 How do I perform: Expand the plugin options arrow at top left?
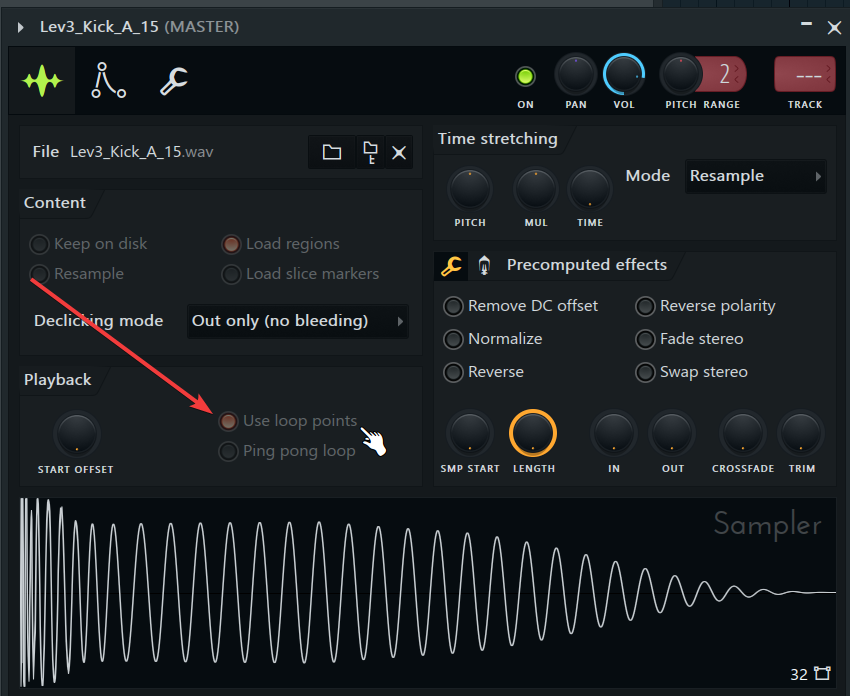click(18, 27)
